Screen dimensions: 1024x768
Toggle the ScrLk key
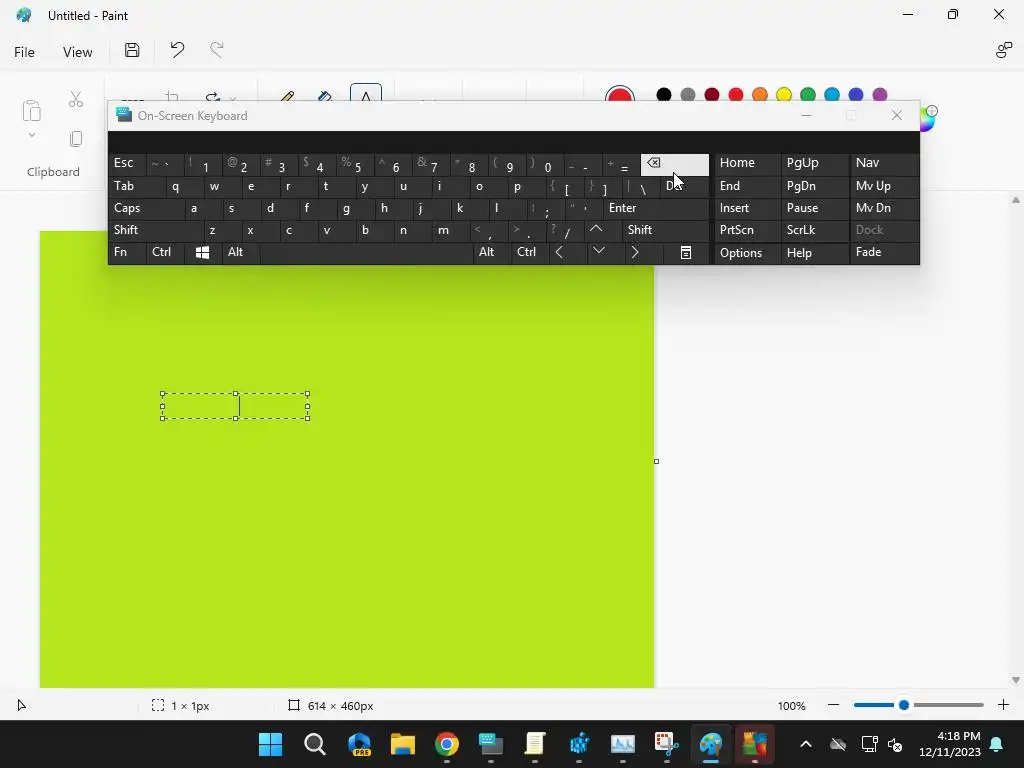click(815, 230)
